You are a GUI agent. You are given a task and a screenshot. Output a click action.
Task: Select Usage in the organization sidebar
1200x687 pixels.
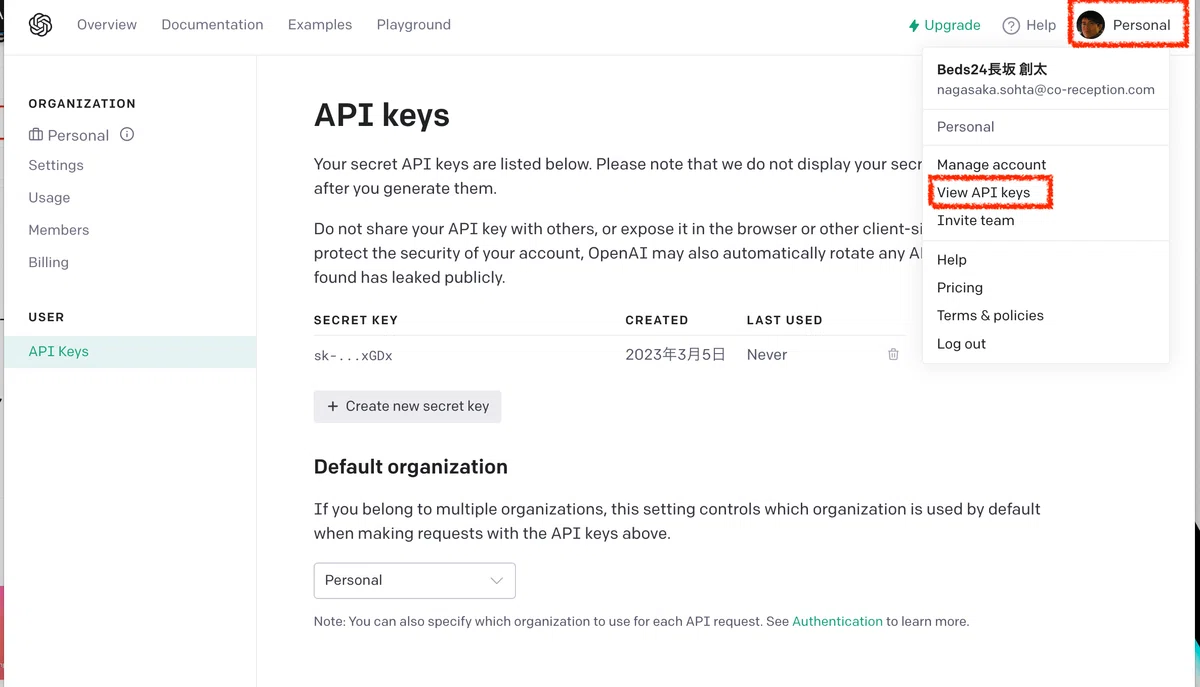click(49, 197)
